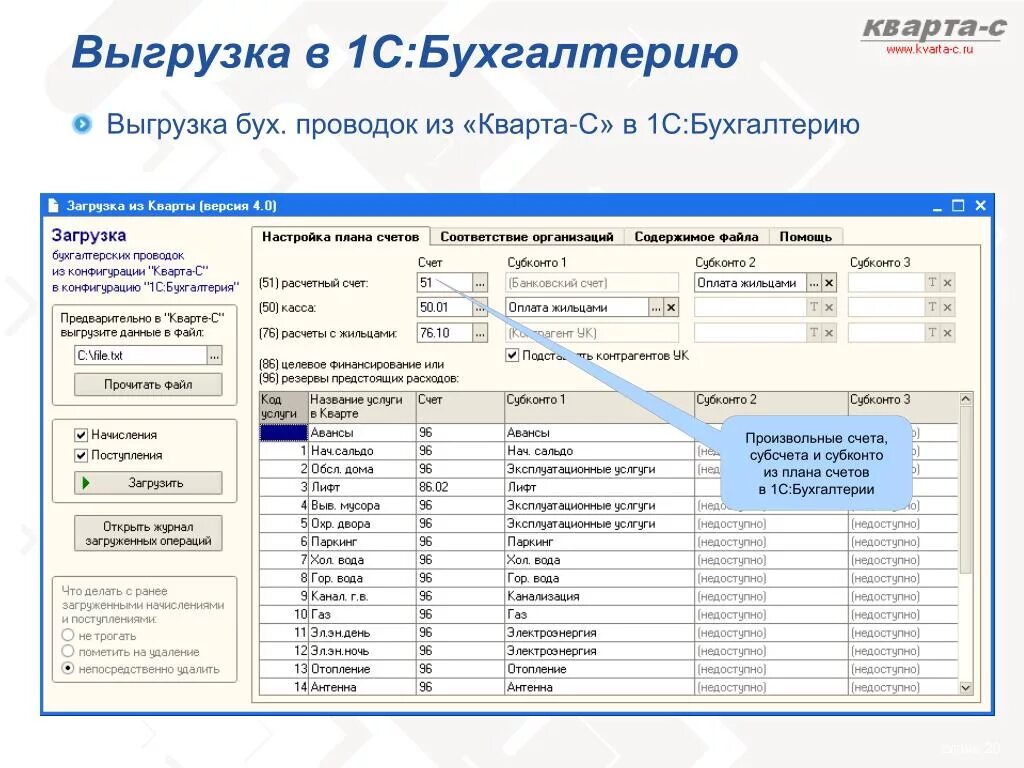Viewport: 1024px width, 768px height.
Task: Click scroll up arrow of services table
Action: 965,398
